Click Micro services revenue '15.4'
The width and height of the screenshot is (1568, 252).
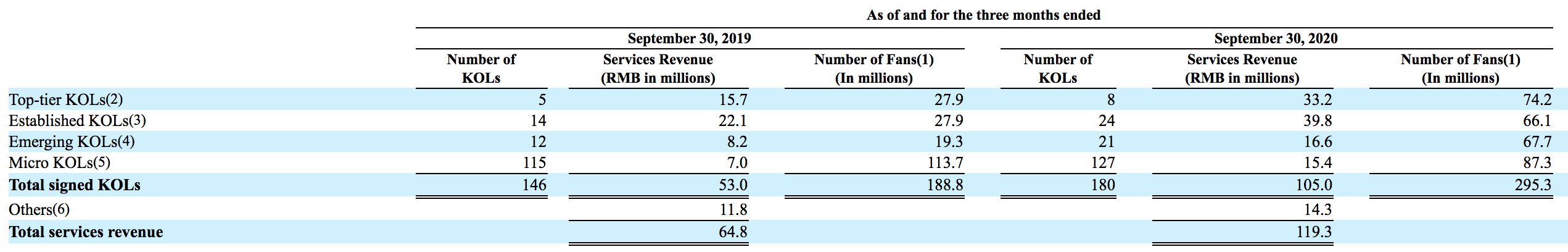click(x=1317, y=162)
